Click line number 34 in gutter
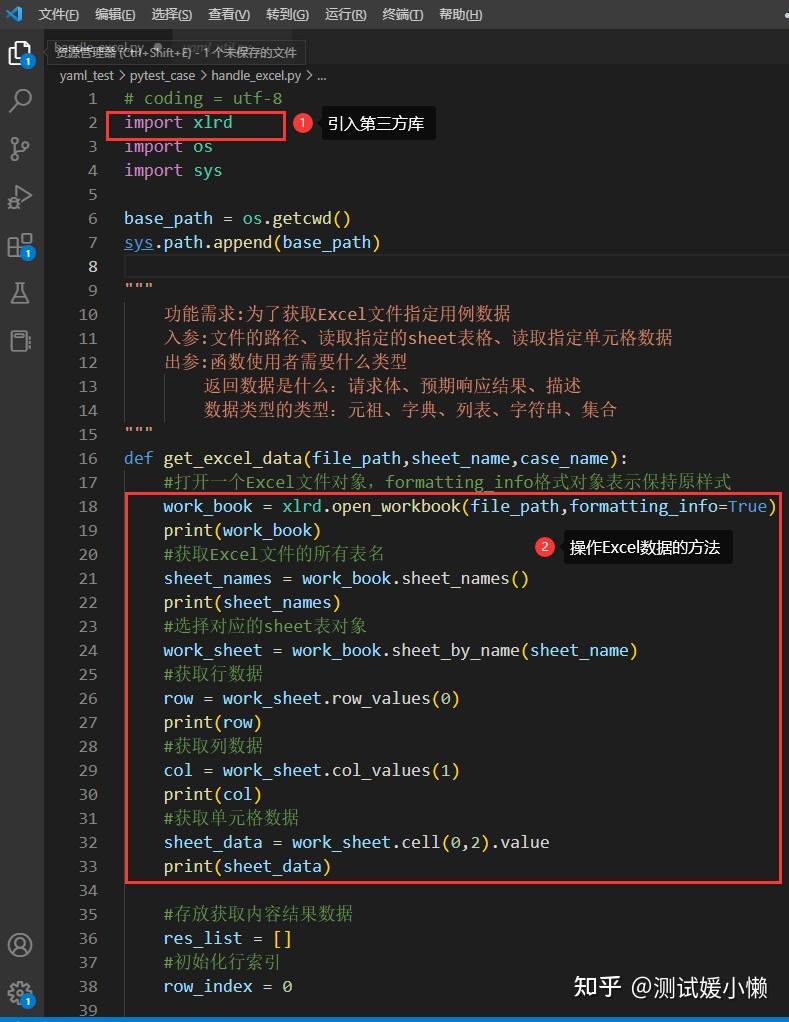Image resolution: width=789 pixels, height=1022 pixels. point(88,890)
